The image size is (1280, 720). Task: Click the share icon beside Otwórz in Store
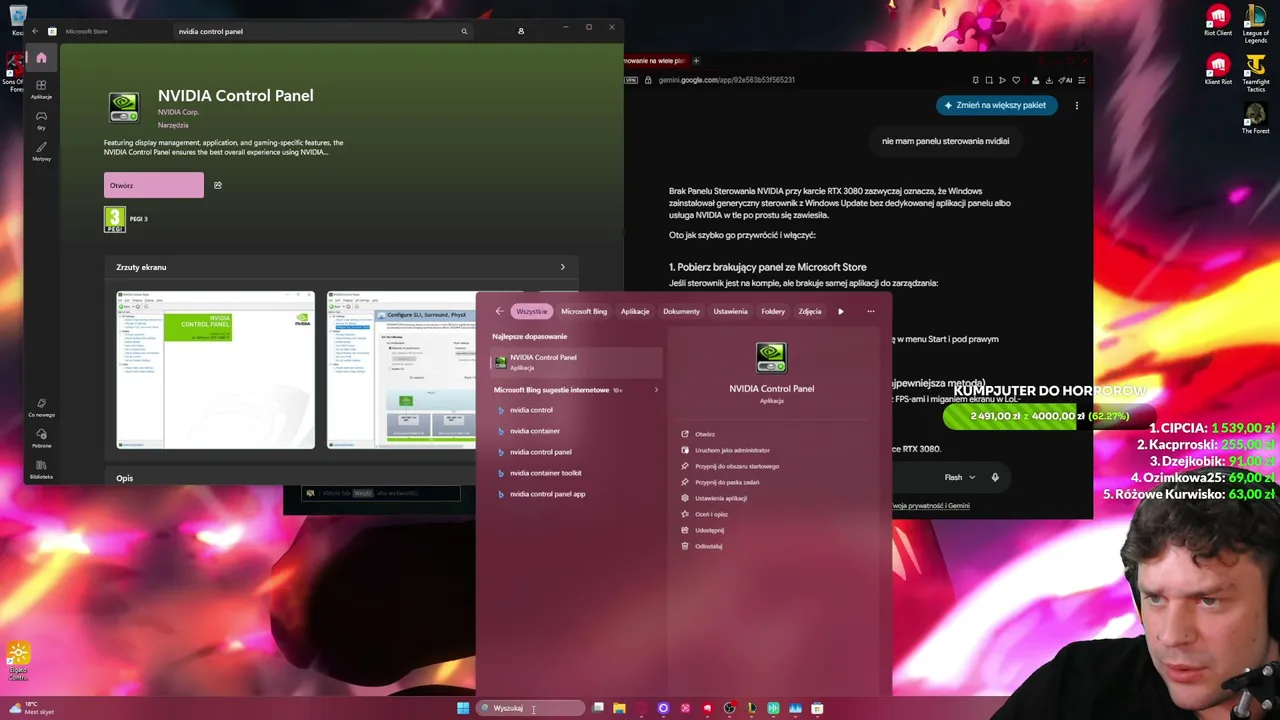[218, 185]
